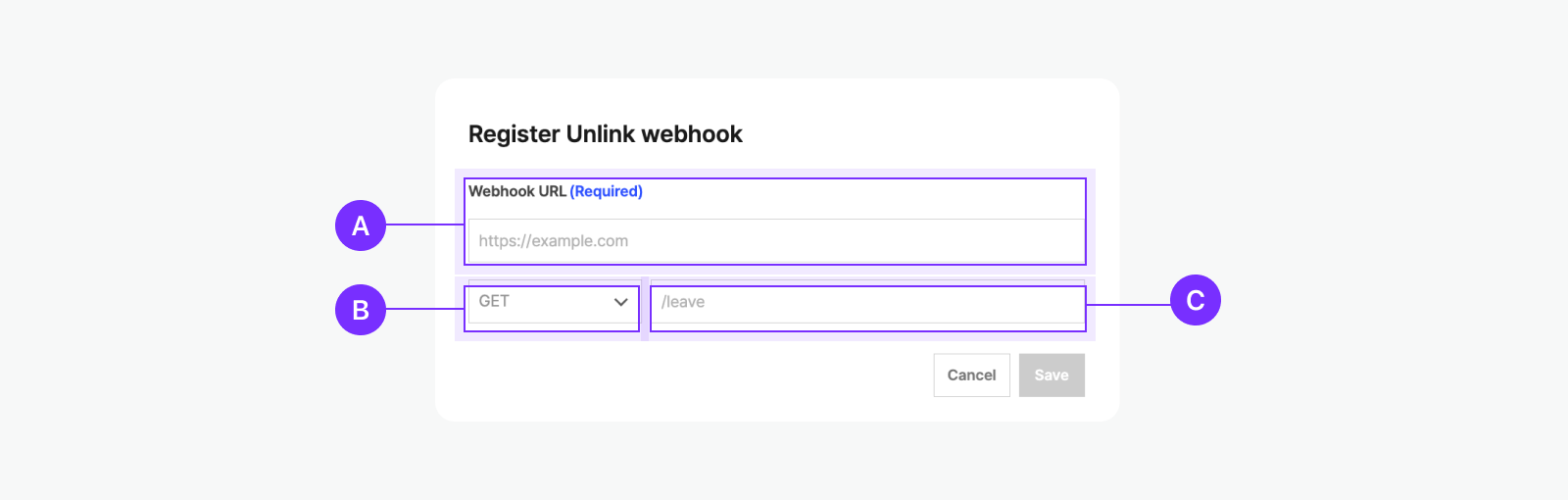Image resolution: width=1568 pixels, height=500 pixels.
Task: Click the https://example.com placeholder text
Action: (x=554, y=241)
